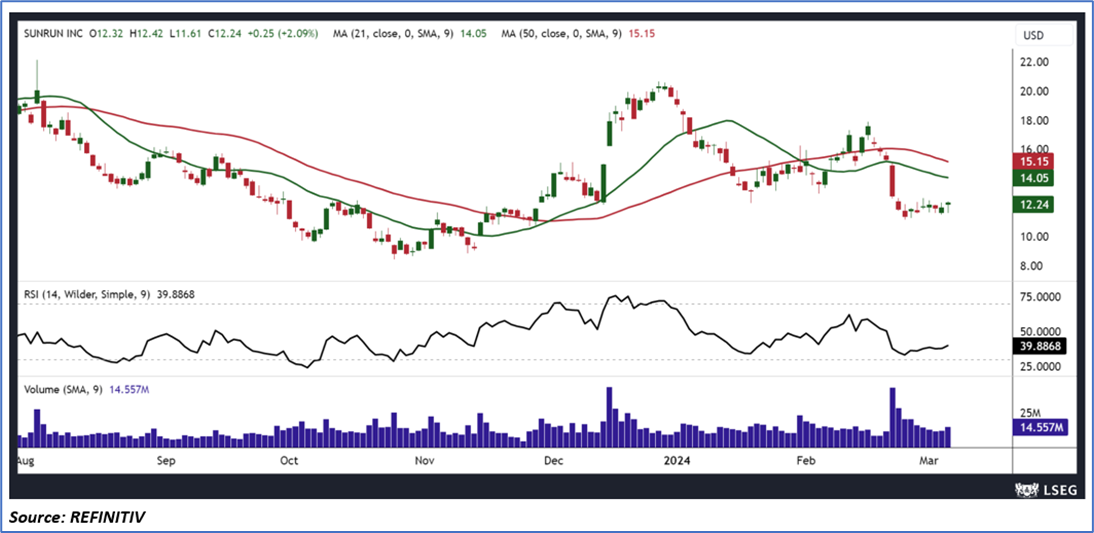
Task: Click the blue 14.557M volume tag
Action: [x=1040, y=427]
